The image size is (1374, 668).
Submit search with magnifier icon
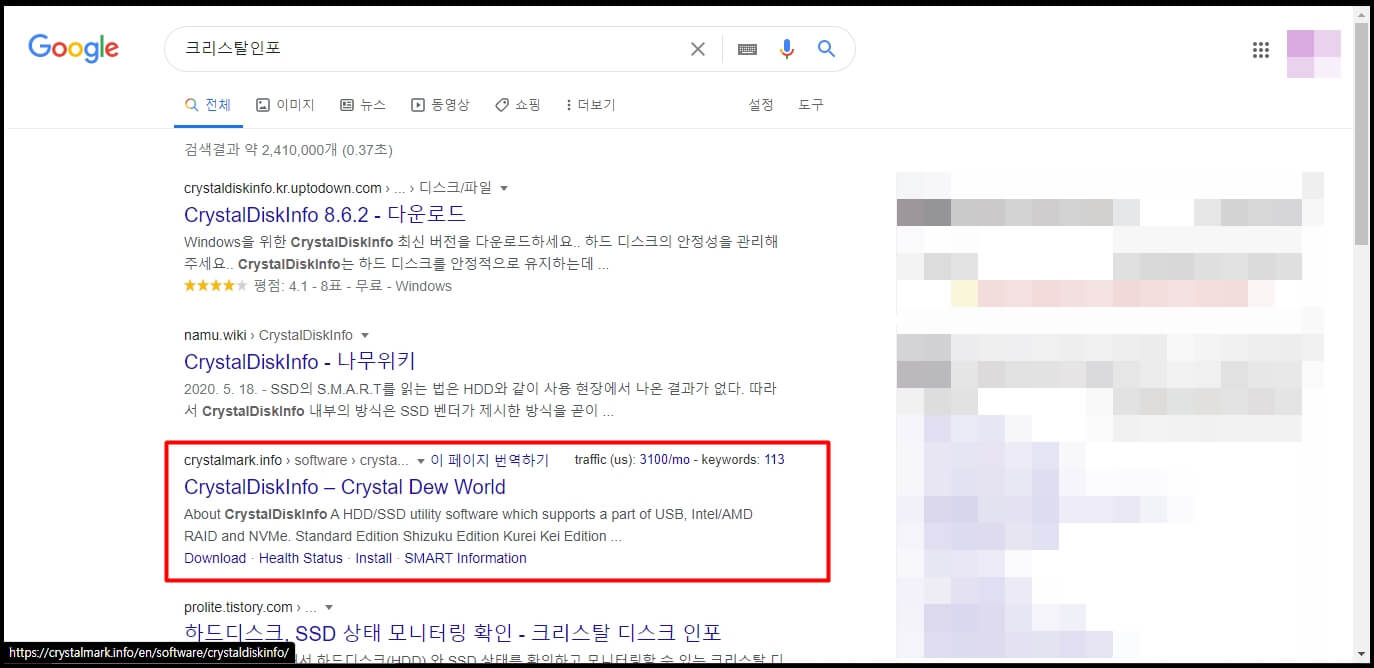click(x=826, y=48)
